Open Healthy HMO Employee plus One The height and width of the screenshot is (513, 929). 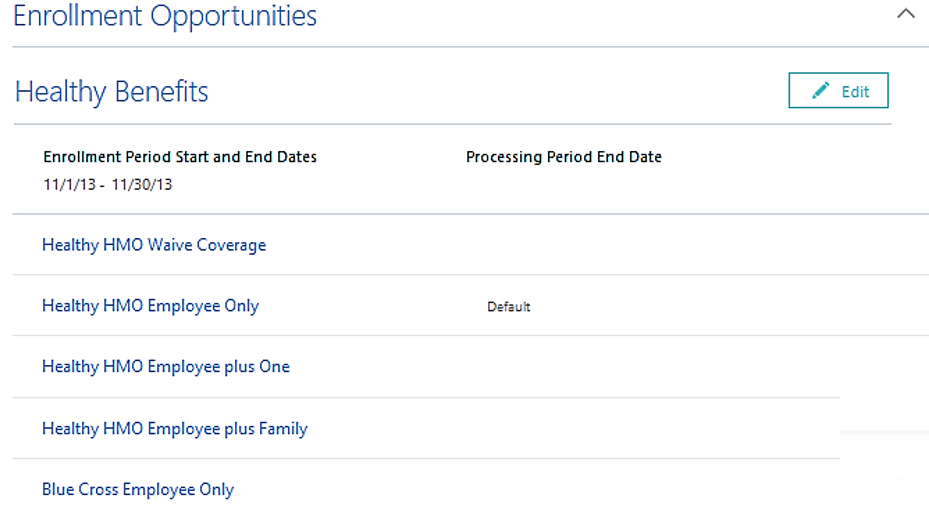pos(166,367)
